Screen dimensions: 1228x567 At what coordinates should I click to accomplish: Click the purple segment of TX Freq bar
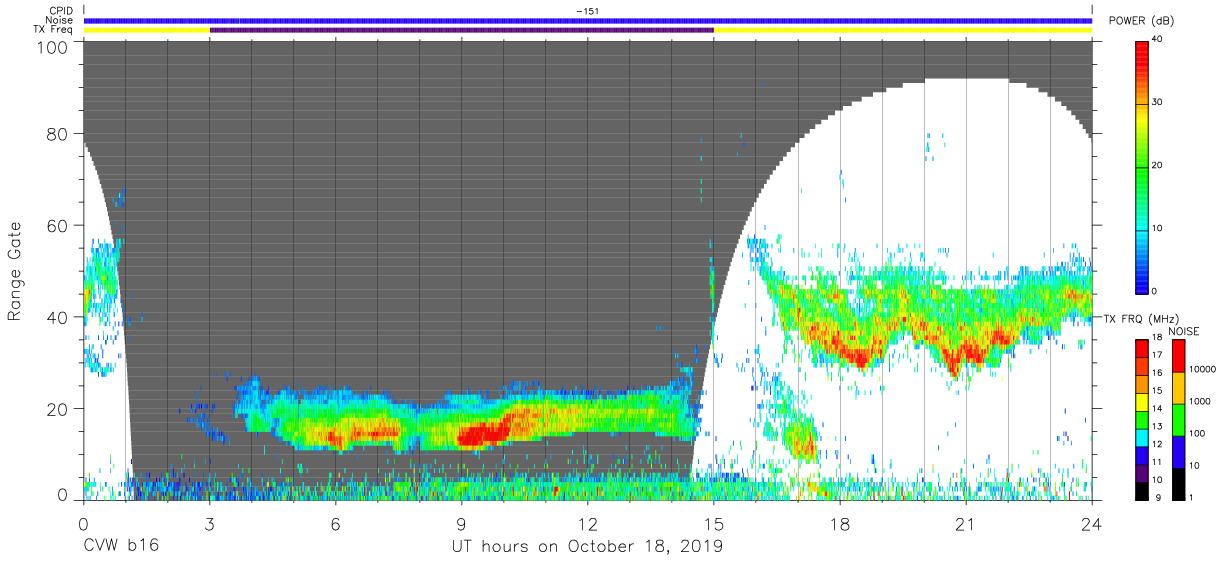pos(461,30)
